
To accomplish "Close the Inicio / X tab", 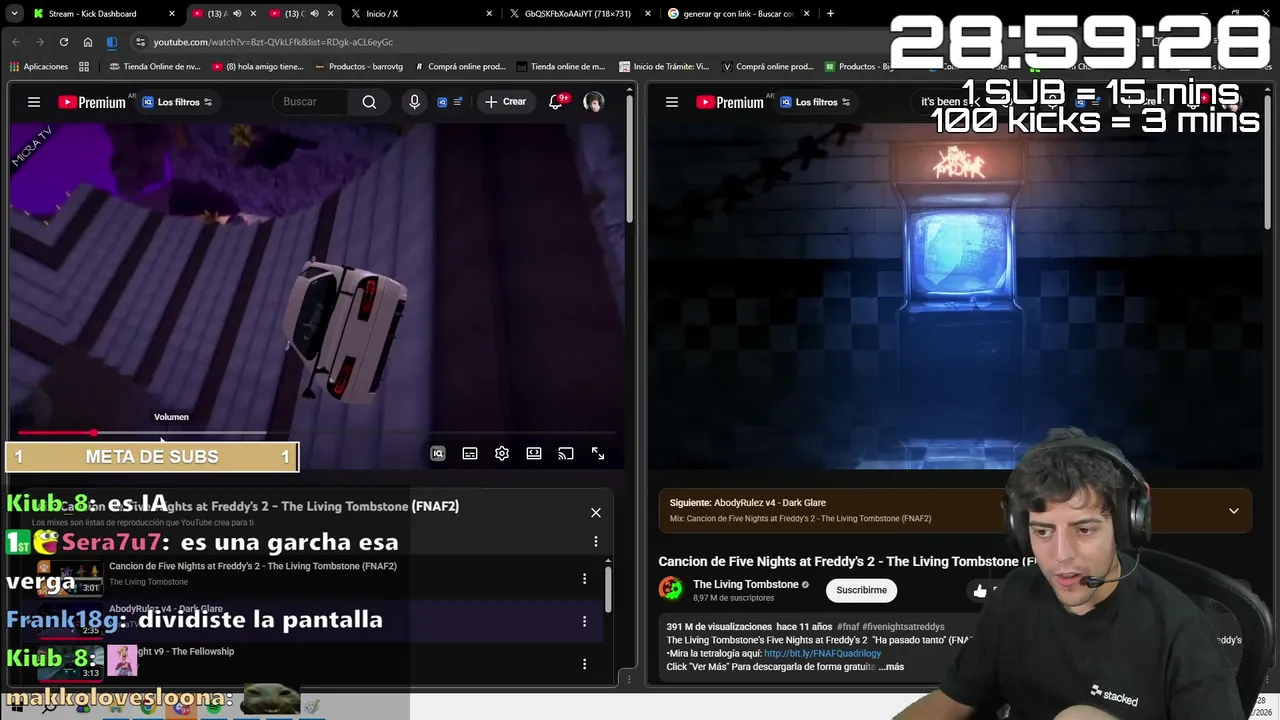I will (489, 14).
